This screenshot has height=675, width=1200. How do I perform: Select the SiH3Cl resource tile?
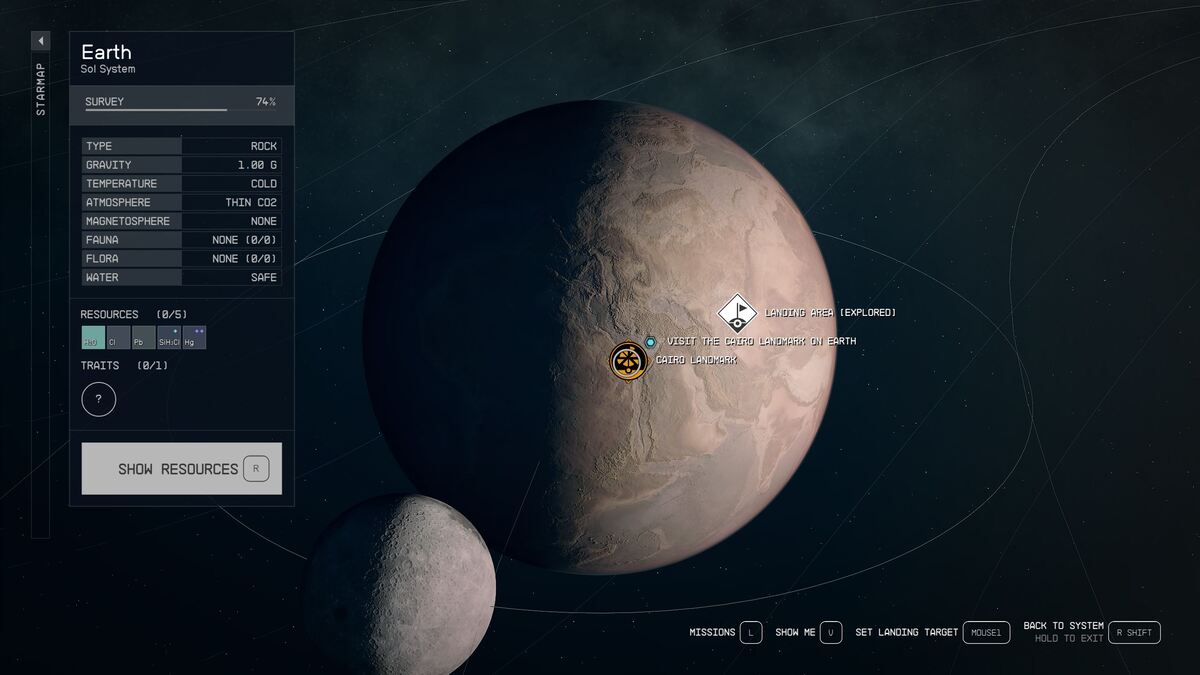pos(169,338)
